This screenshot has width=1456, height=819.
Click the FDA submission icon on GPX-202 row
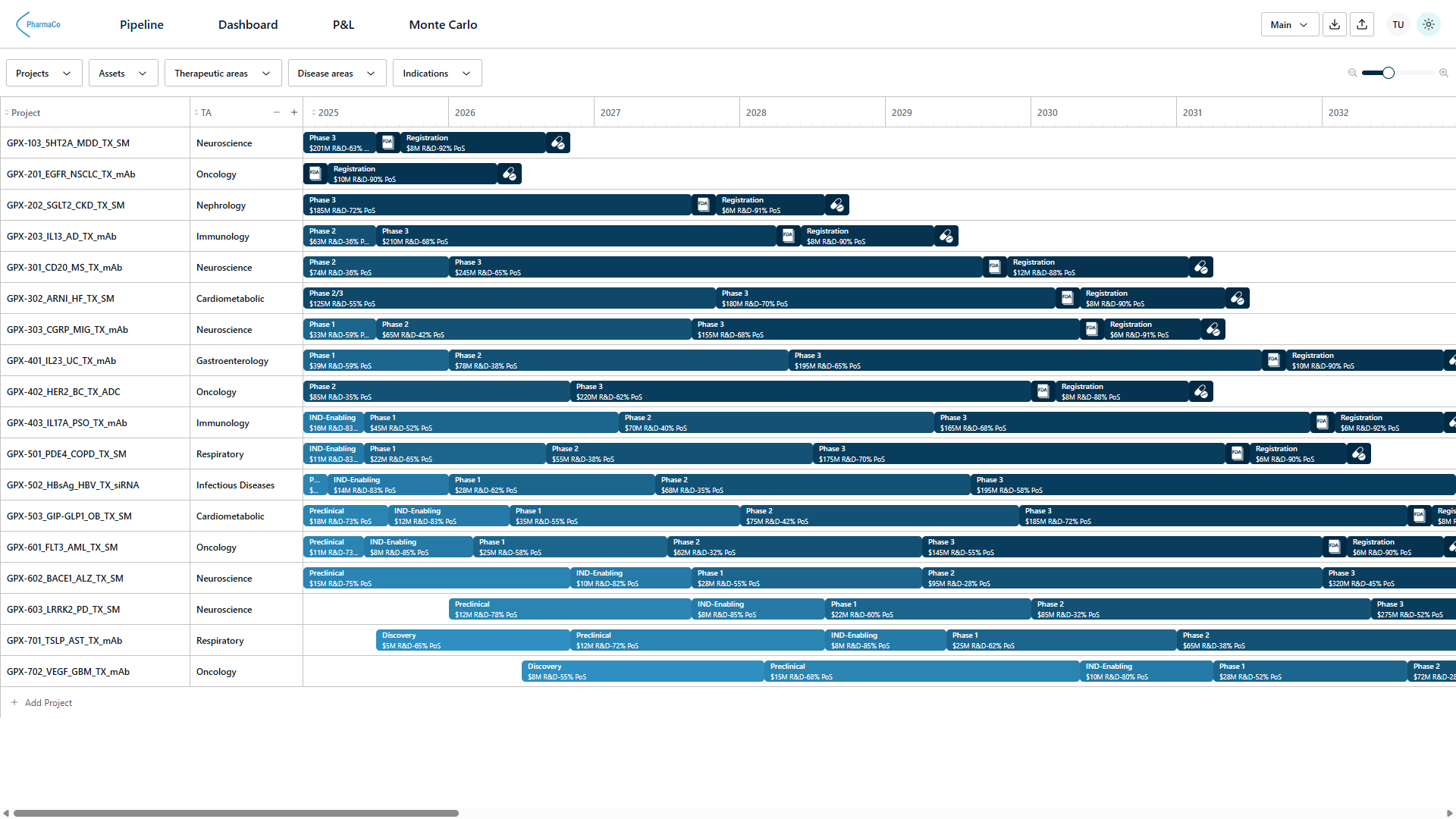703,204
